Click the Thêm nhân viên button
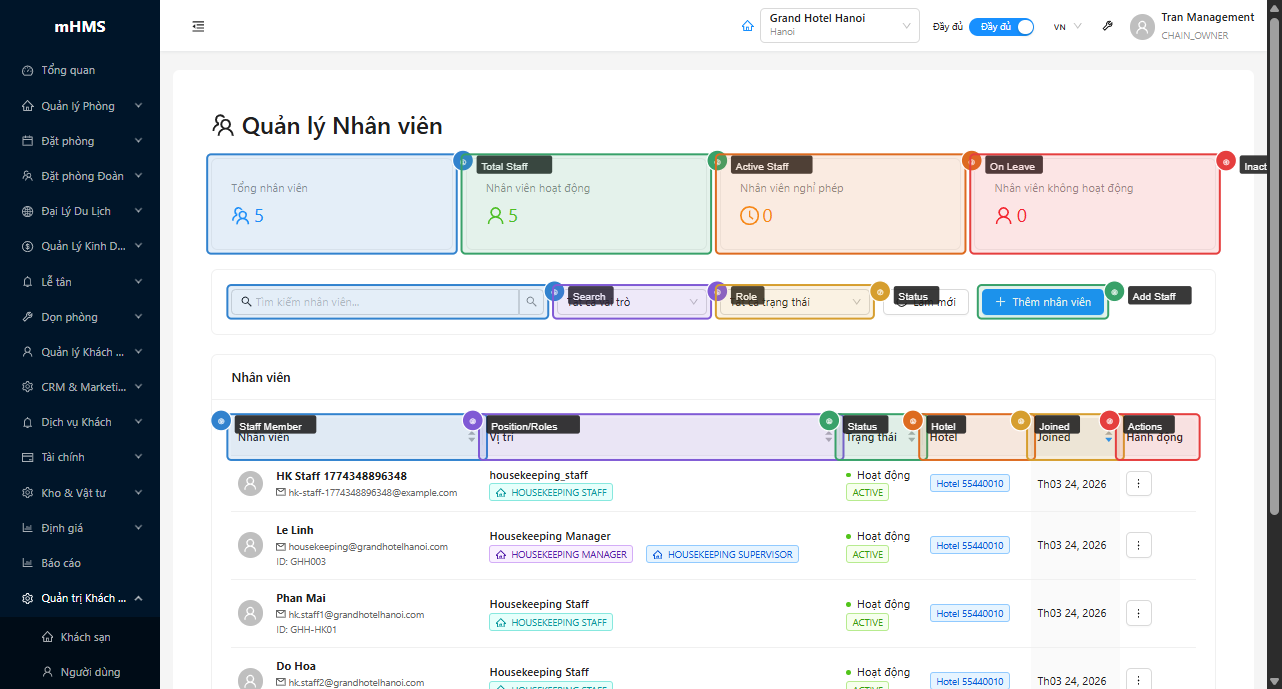Image resolution: width=1282 pixels, height=689 pixels. pyautogui.click(x=1042, y=302)
